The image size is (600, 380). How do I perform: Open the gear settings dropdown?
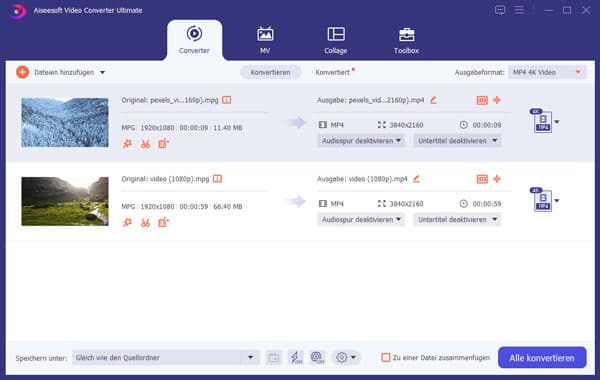tap(346, 358)
